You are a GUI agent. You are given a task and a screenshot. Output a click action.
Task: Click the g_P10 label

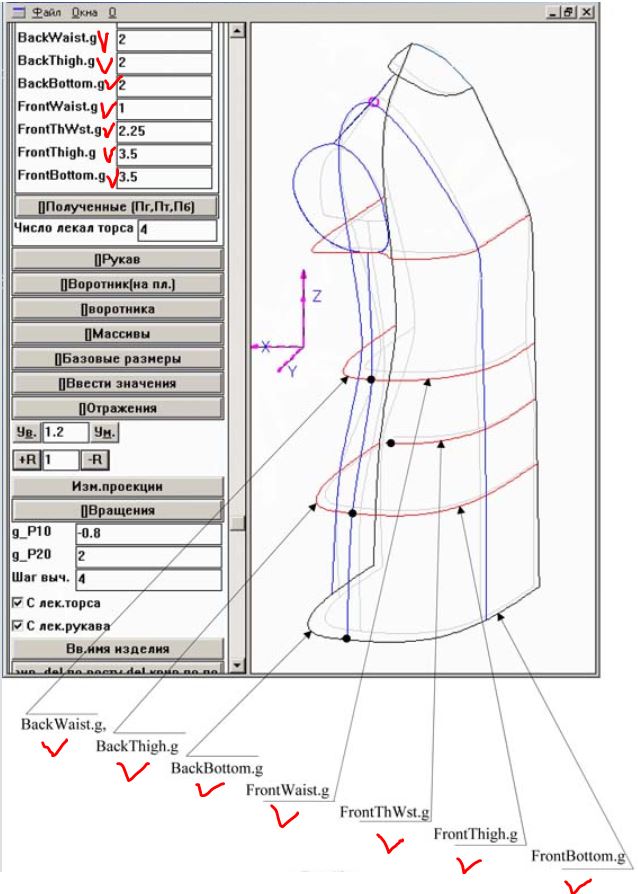coord(32,532)
